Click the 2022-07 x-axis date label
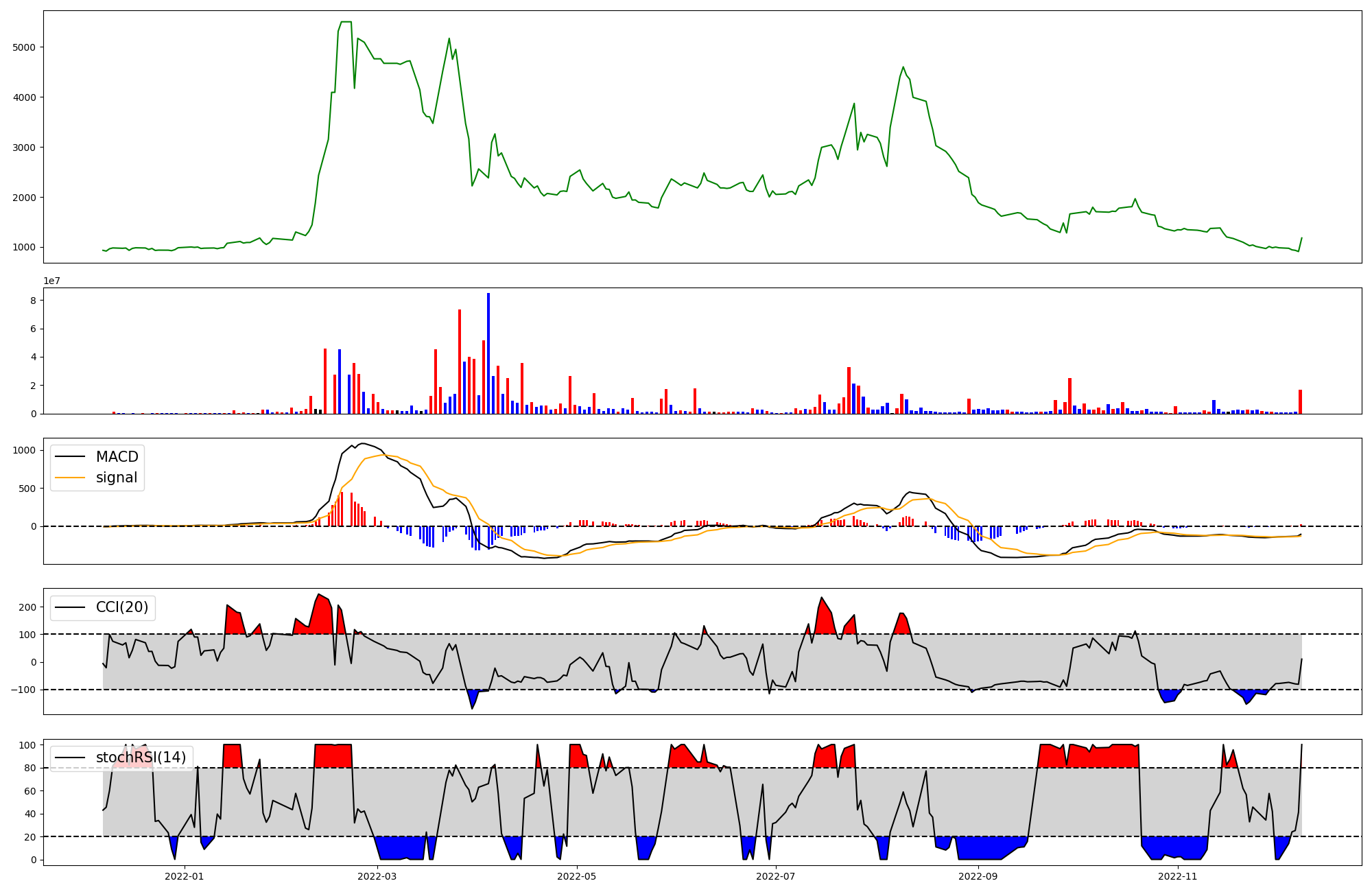 tap(776, 876)
